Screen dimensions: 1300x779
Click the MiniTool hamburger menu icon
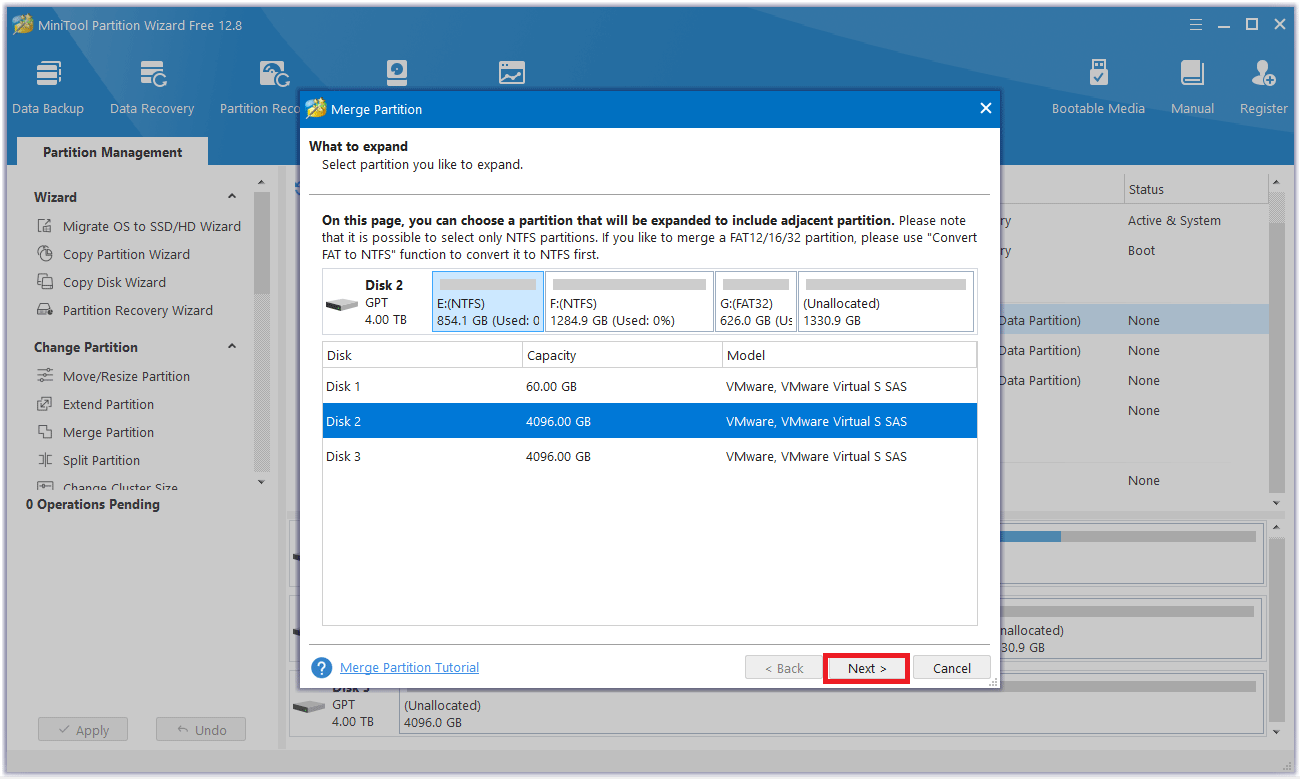point(1197,24)
